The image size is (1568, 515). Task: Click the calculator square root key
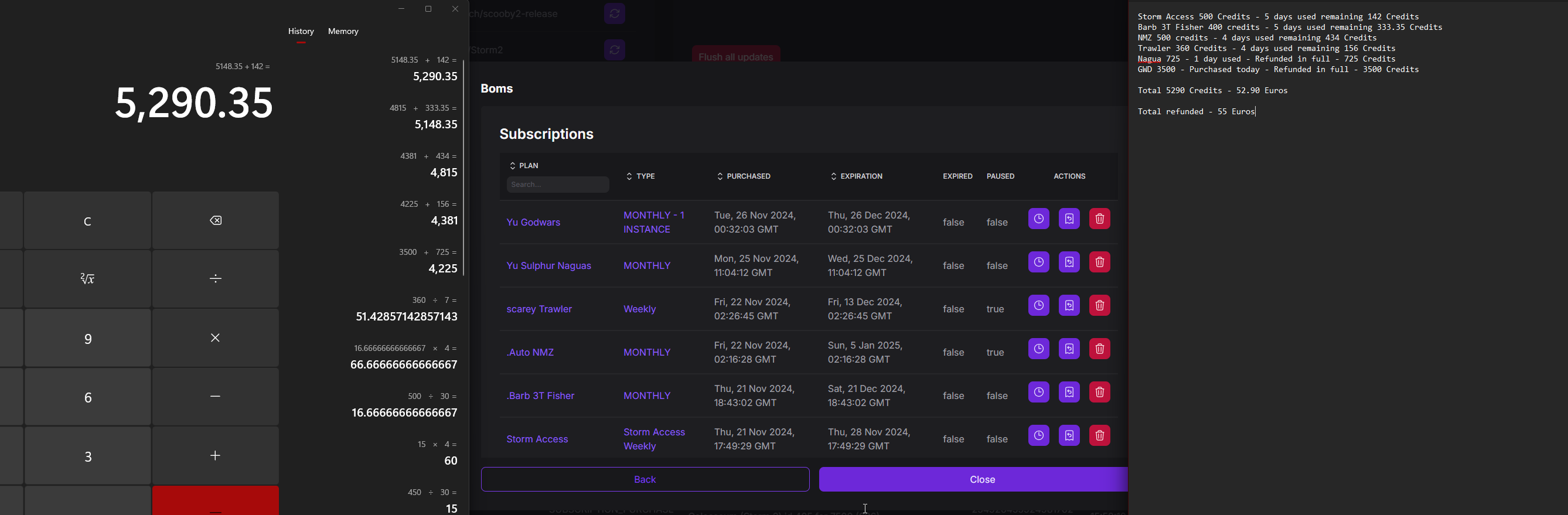point(88,279)
